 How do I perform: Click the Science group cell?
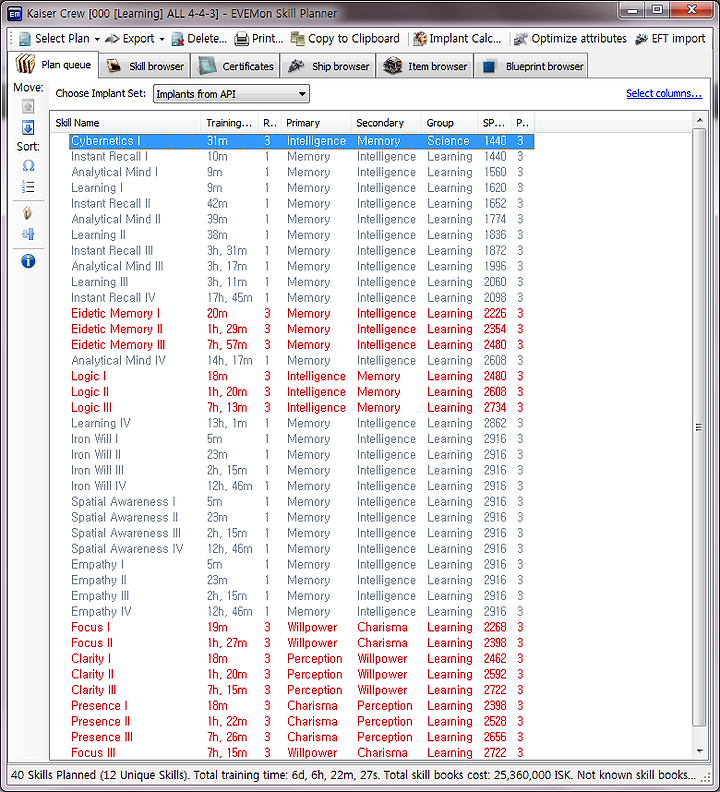click(x=448, y=141)
